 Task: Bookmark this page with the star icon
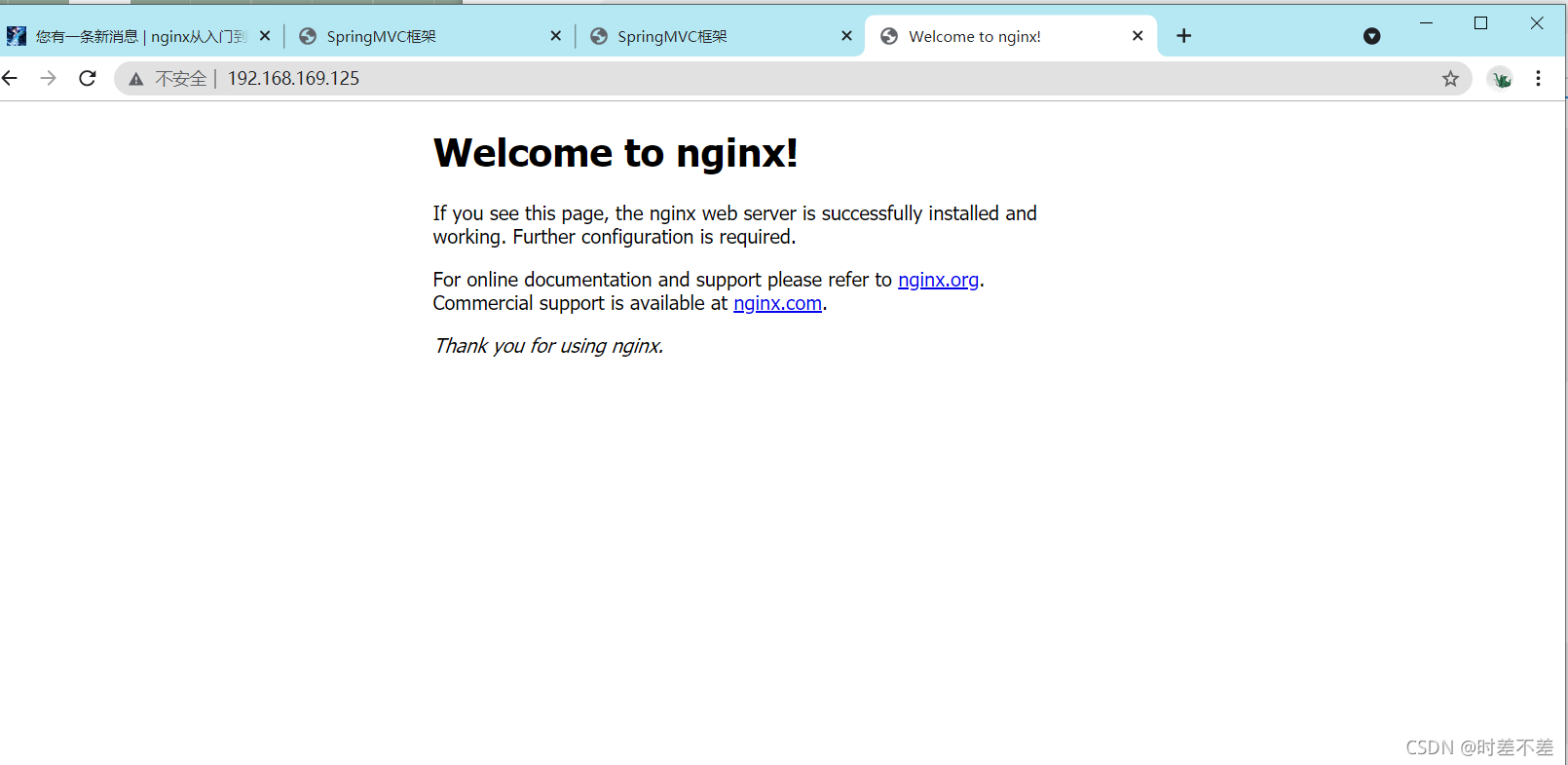tap(1450, 79)
